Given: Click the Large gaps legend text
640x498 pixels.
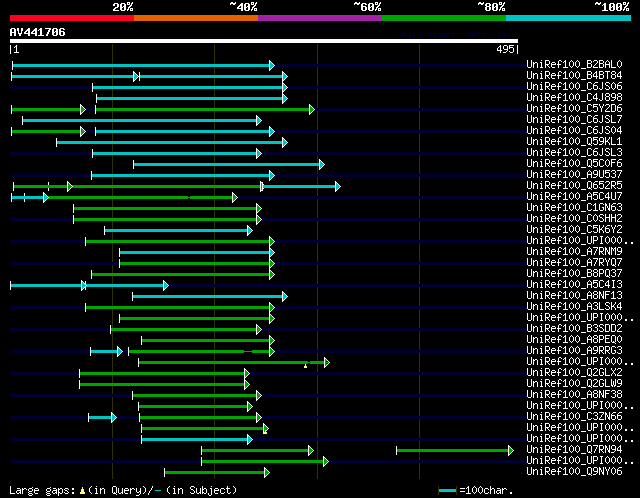Looking at the screenshot, I should click(123, 490).
